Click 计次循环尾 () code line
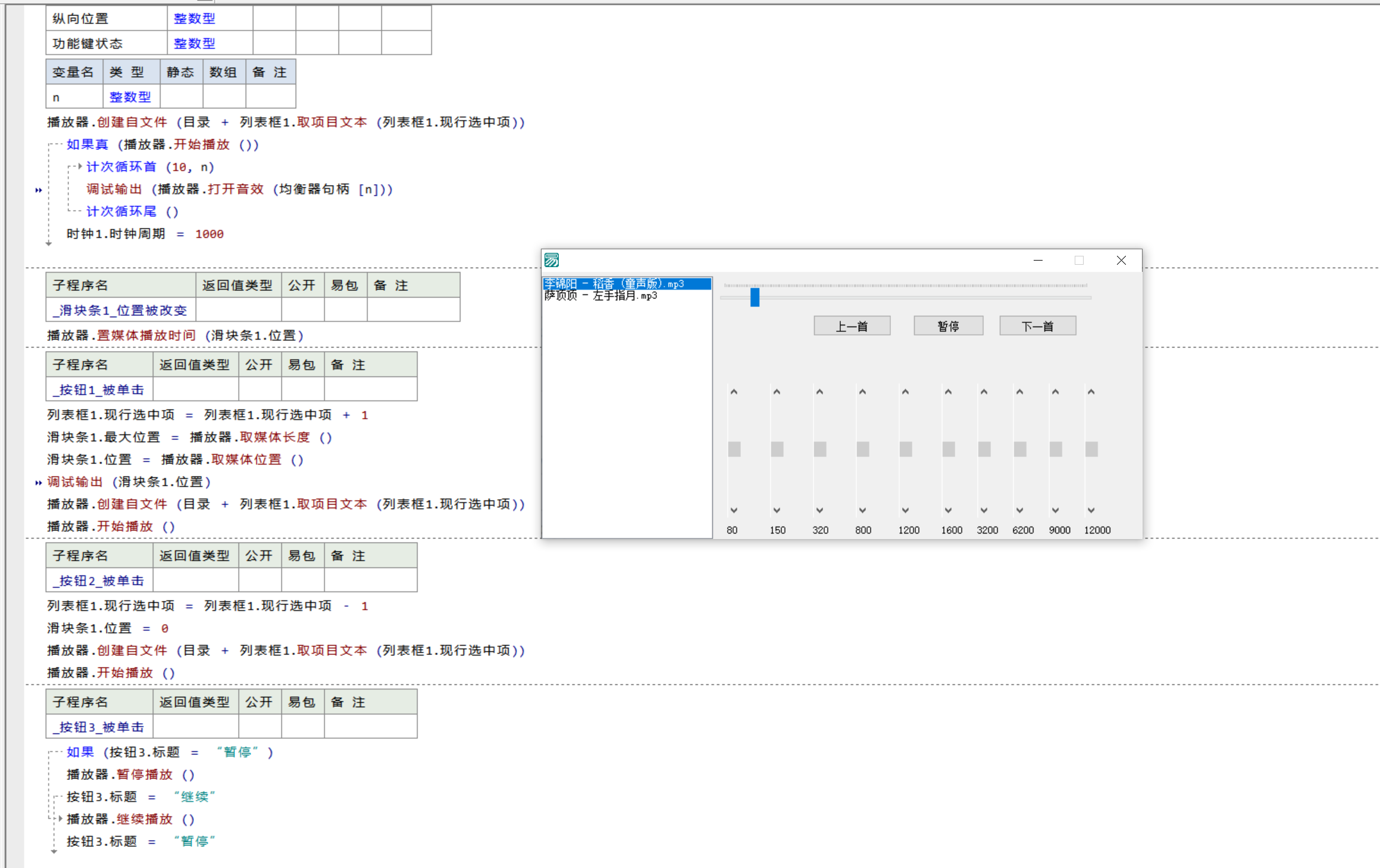The height and width of the screenshot is (868, 1380). click(x=132, y=212)
